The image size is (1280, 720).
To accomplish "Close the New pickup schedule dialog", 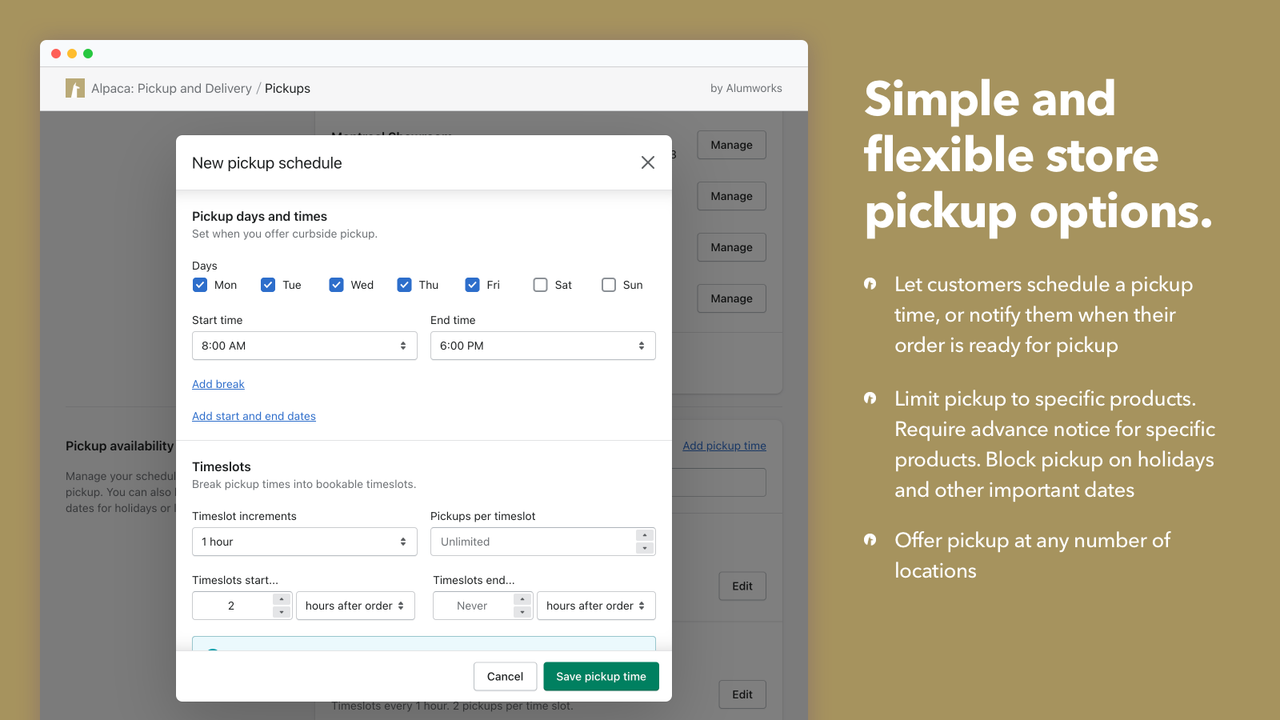I will (647, 162).
